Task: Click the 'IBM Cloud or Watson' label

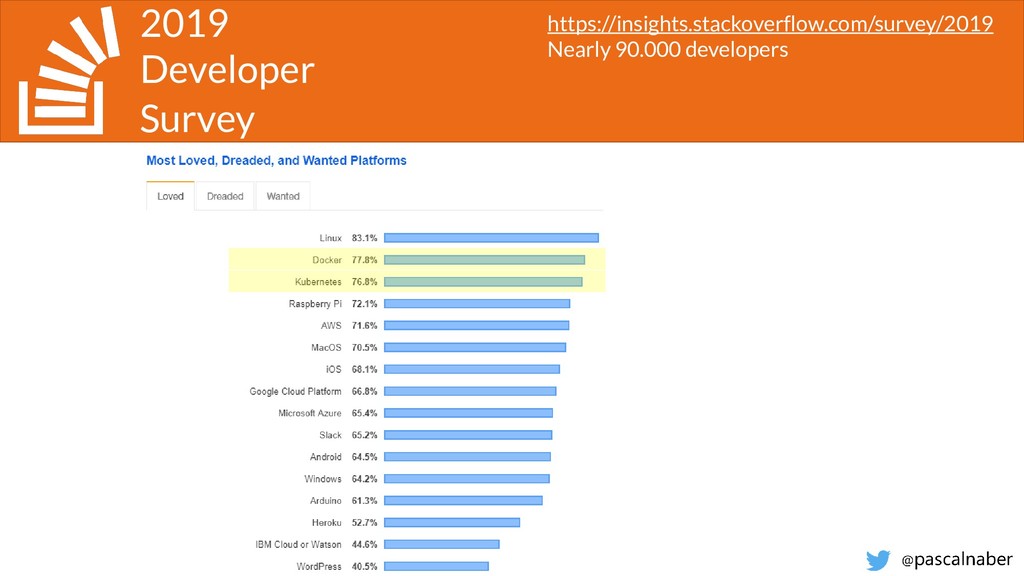Action: click(x=298, y=544)
